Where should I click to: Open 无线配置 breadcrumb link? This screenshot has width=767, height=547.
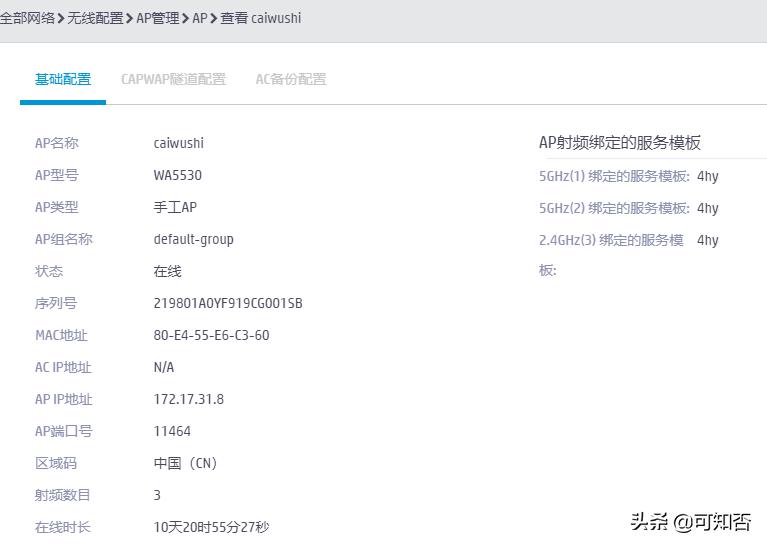(x=95, y=18)
